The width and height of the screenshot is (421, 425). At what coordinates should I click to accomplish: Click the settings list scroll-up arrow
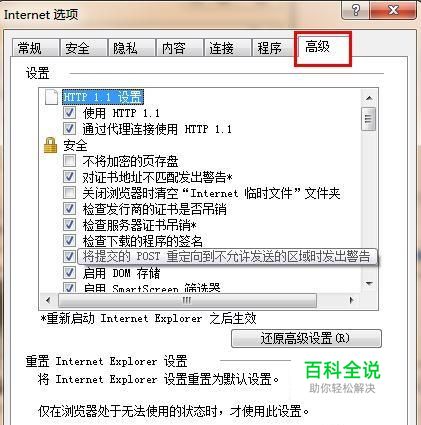[x=369, y=98]
